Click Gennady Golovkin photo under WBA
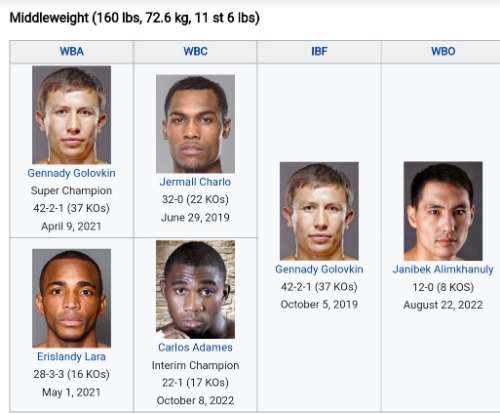Screen dimensions: 500x414 [x=71, y=115]
